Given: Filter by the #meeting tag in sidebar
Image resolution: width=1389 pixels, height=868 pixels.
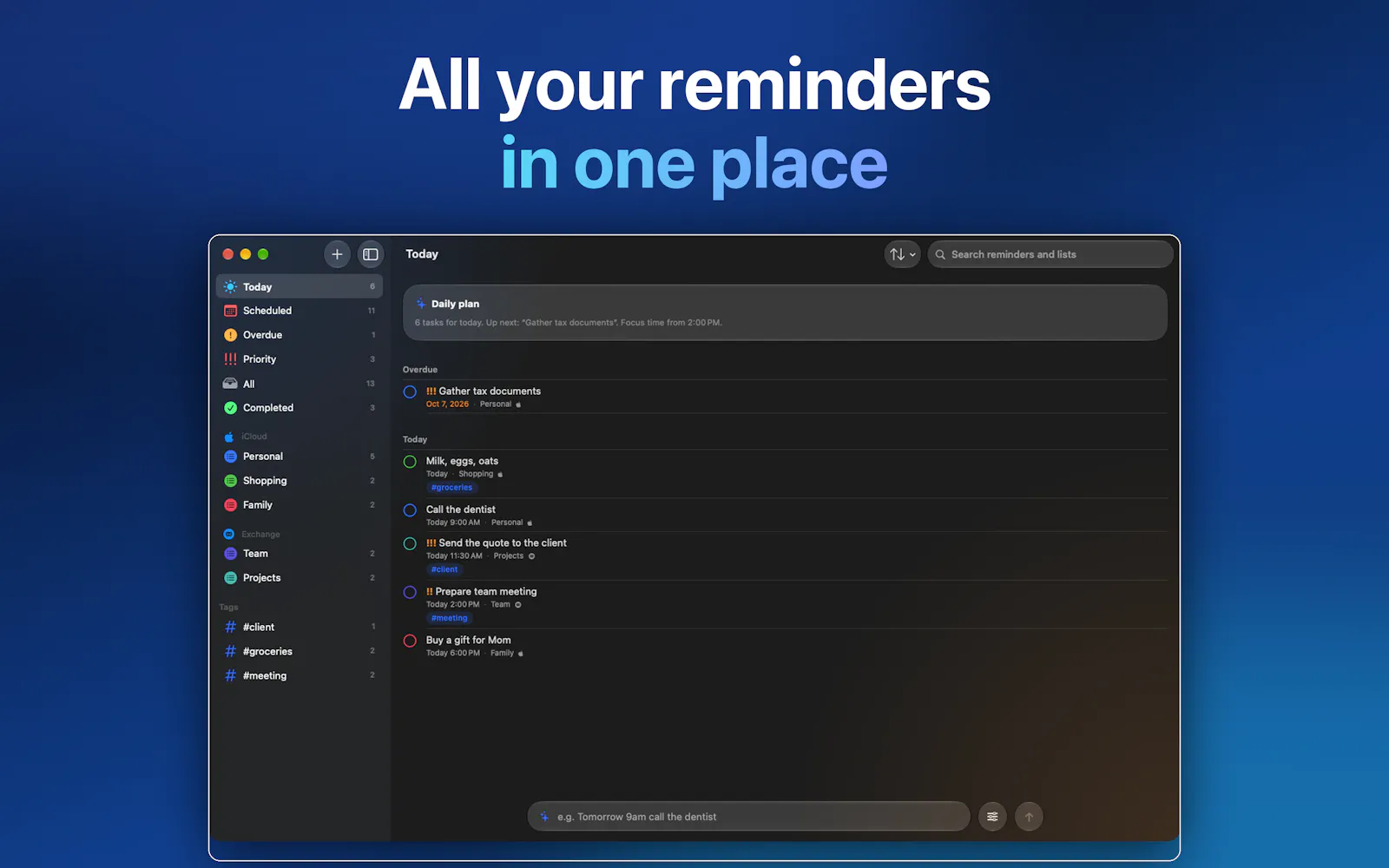Looking at the screenshot, I should pos(299,675).
